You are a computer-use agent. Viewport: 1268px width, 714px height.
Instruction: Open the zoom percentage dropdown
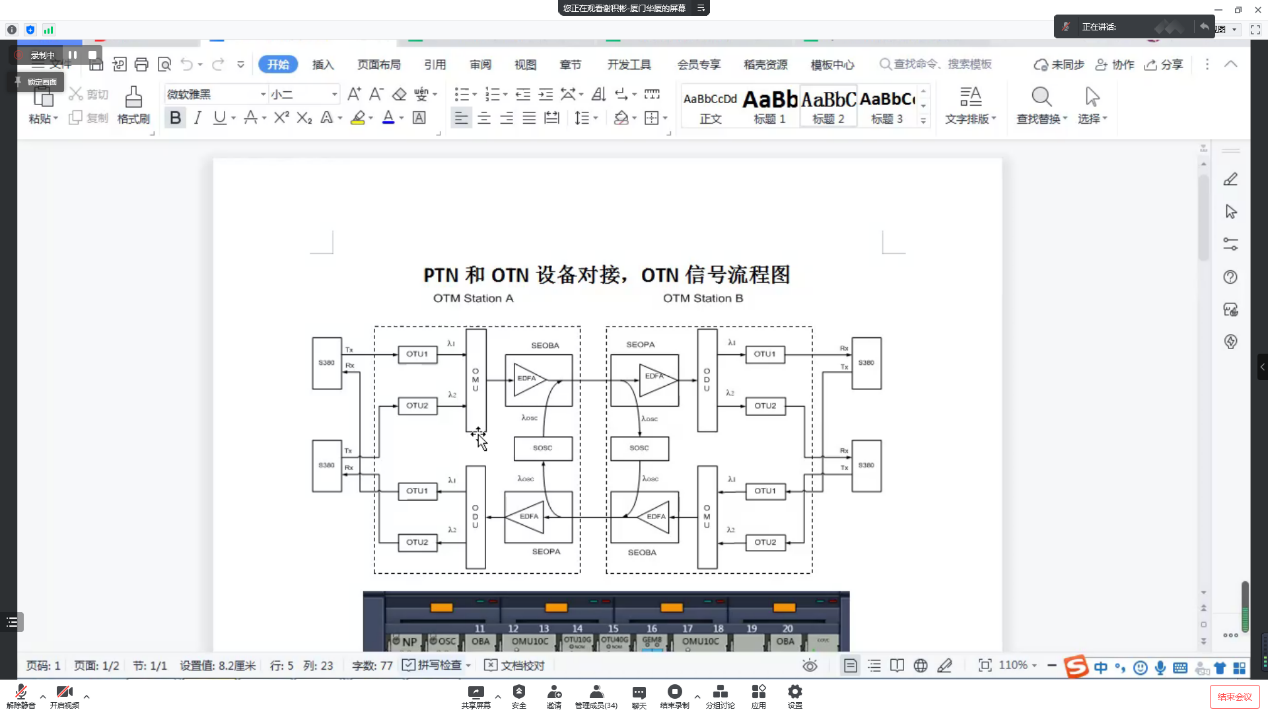tap(1036, 665)
